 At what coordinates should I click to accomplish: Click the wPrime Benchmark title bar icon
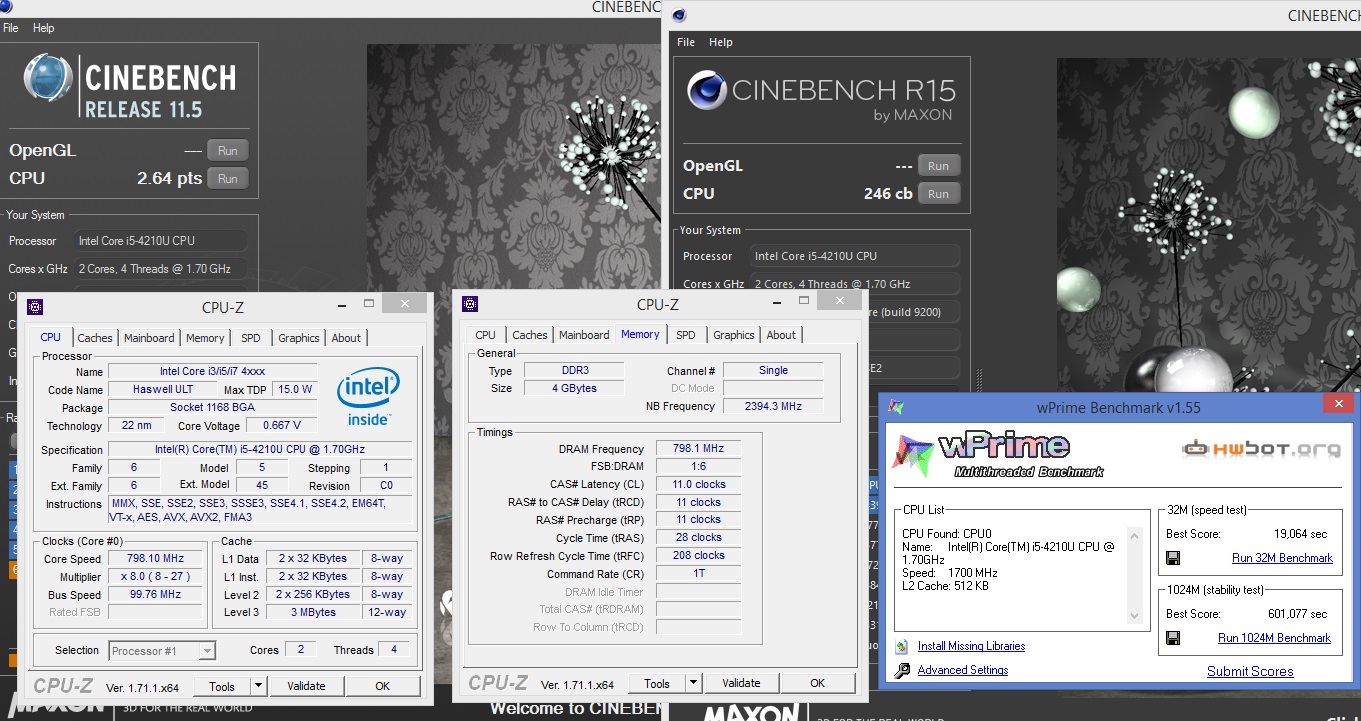pos(897,407)
